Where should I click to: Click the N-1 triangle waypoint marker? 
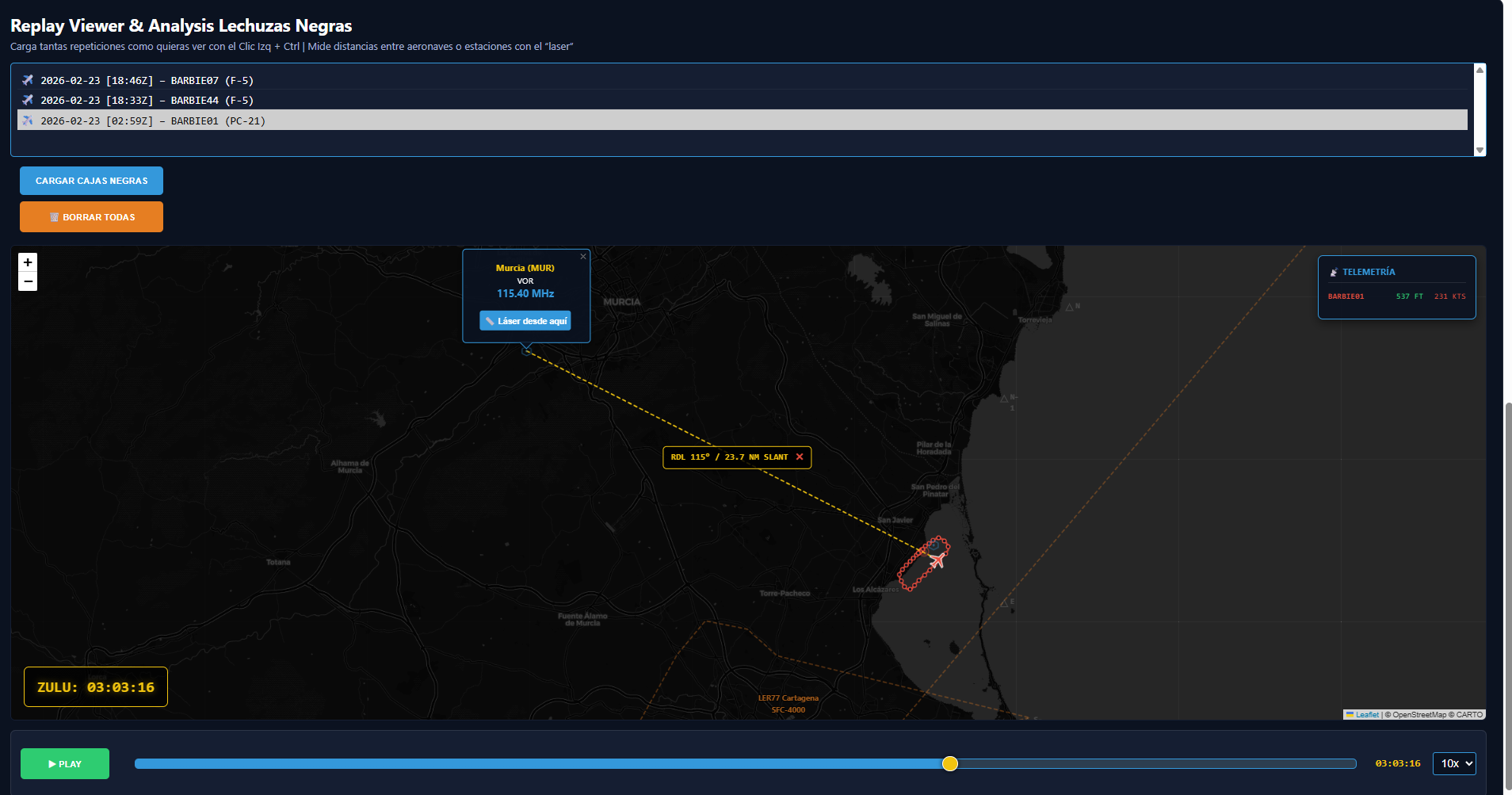click(x=1004, y=398)
